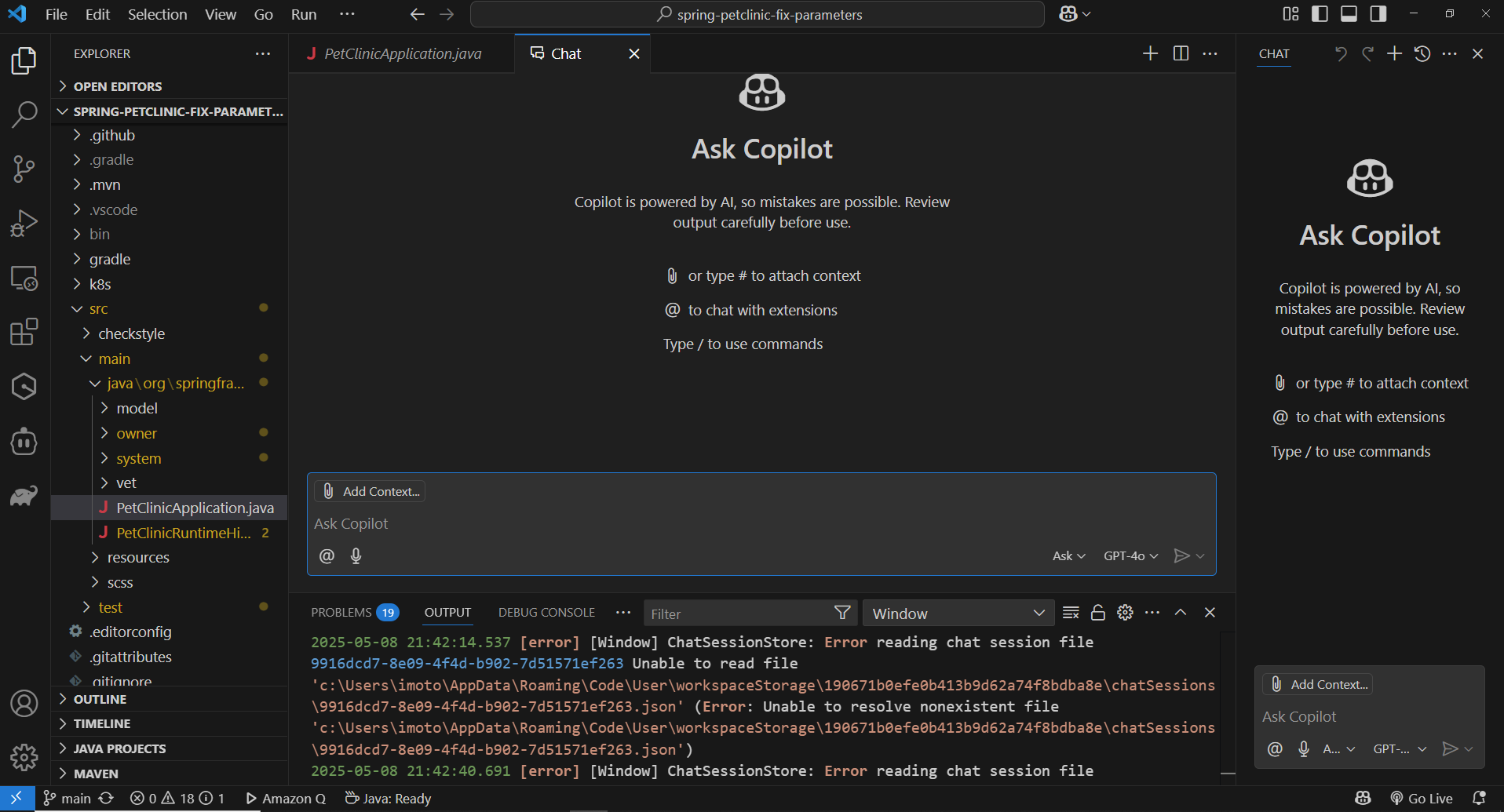
Task: Close the bottom panel
Action: (x=1210, y=613)
